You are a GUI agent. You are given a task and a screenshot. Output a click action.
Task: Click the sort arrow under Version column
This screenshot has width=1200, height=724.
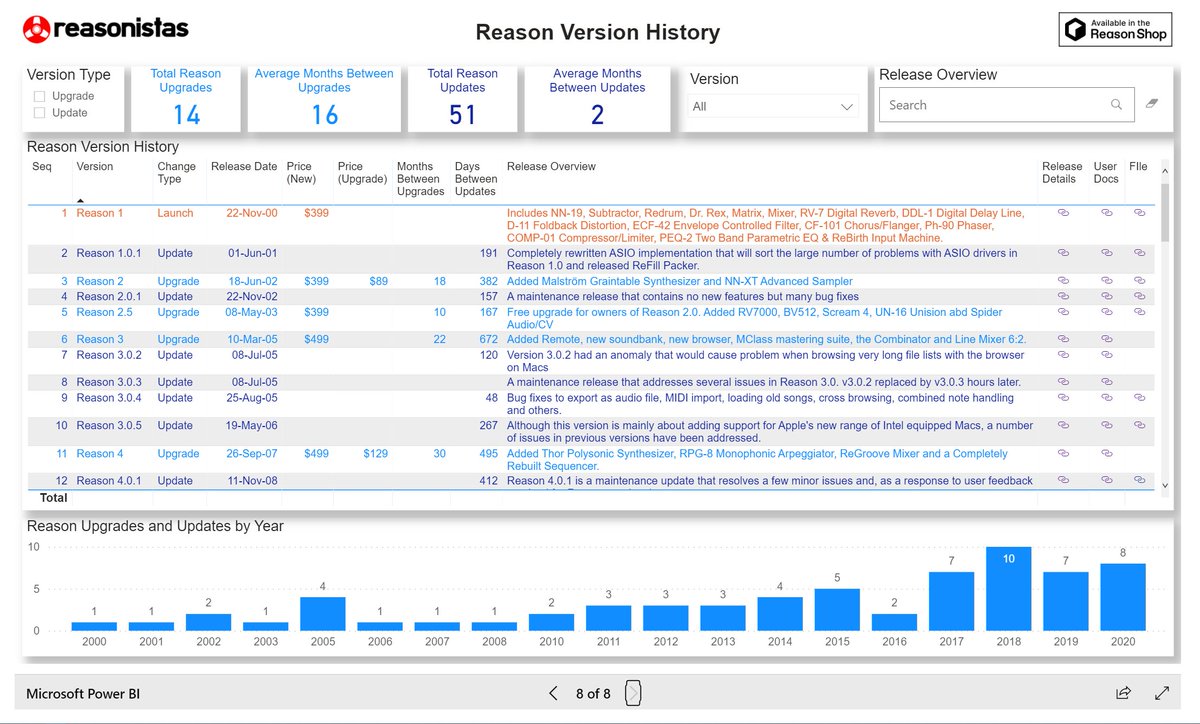(x=82, y=201)
